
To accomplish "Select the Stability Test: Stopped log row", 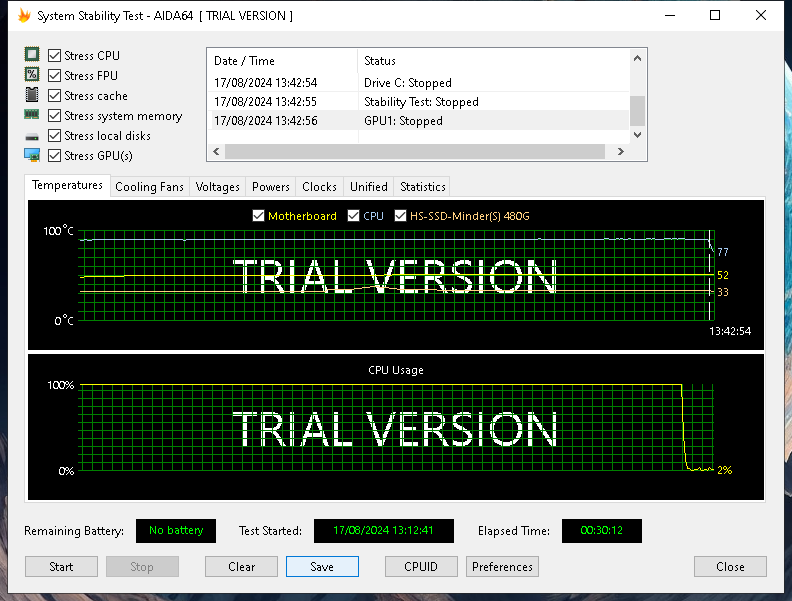I will pos(419,102).
